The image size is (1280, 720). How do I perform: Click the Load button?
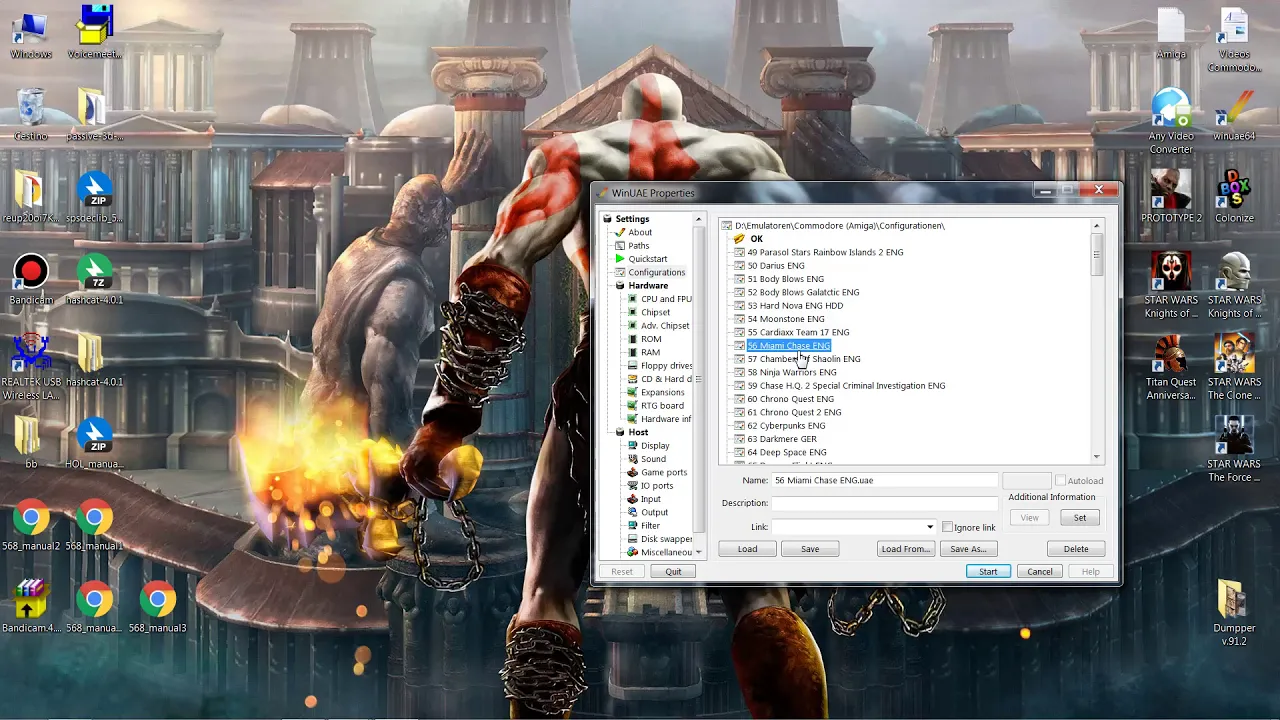click(747, 549)
